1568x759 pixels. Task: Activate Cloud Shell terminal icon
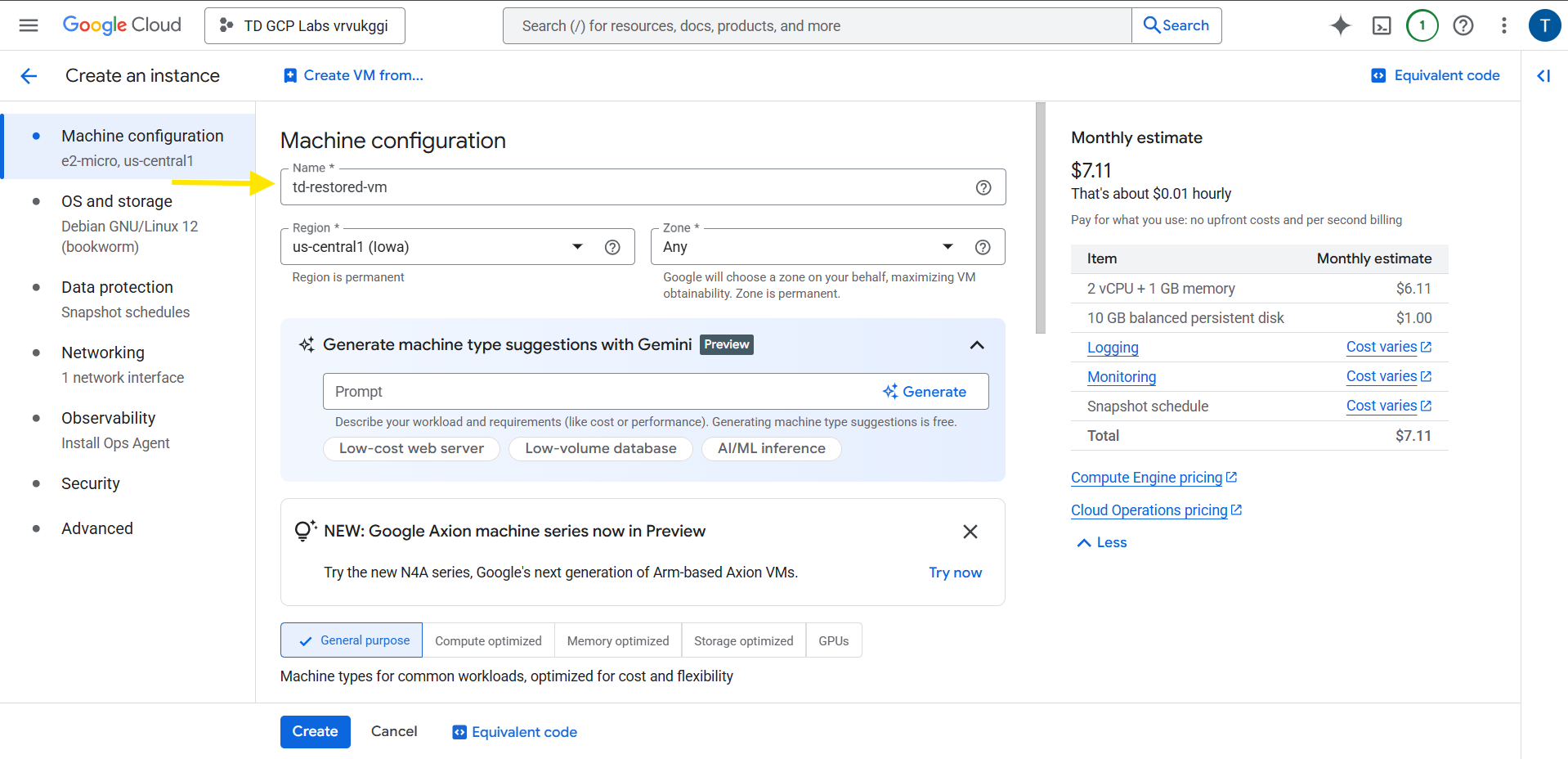(1381, 25)
